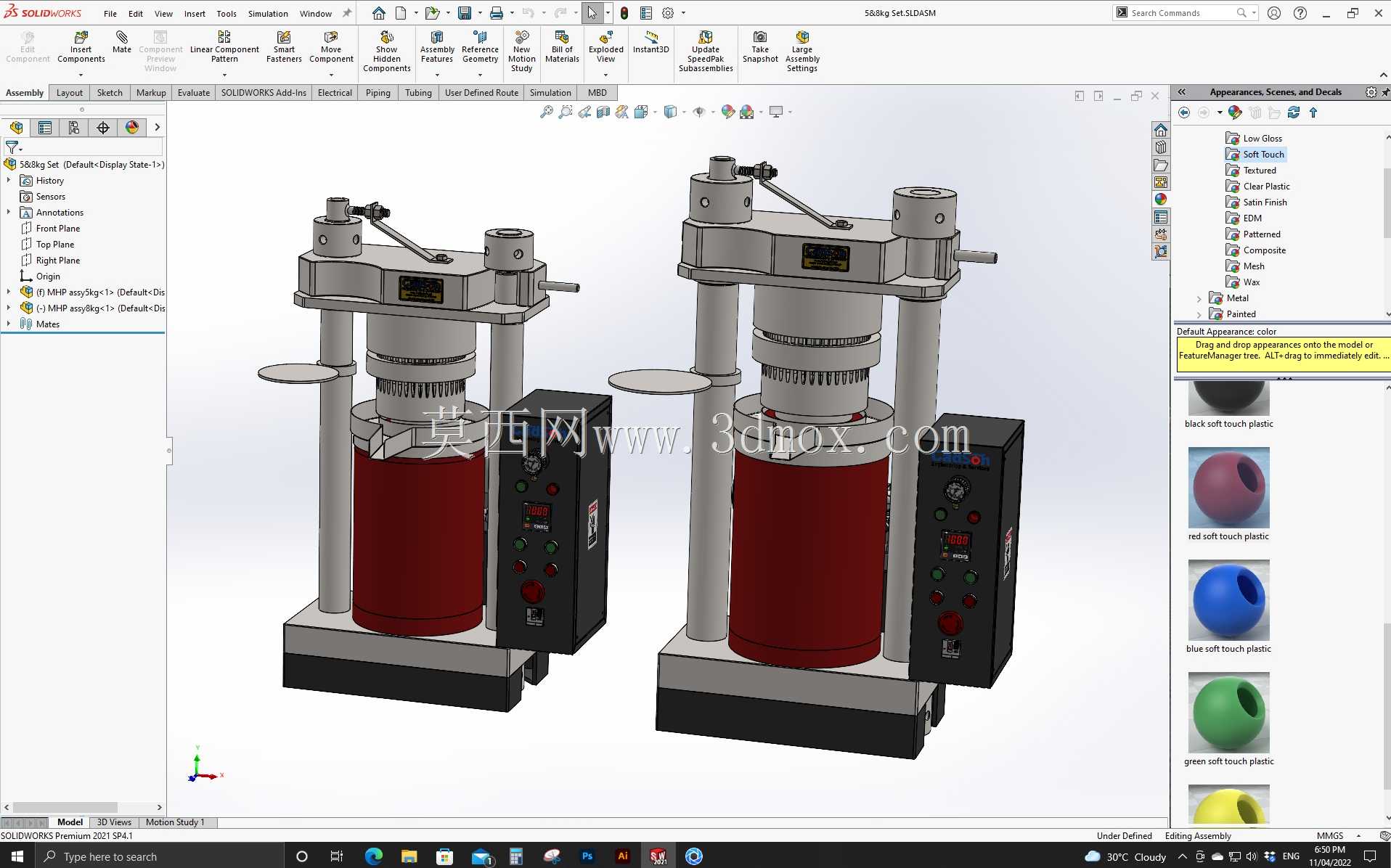Open the DisplayManager tab

[x=132, y=128]
